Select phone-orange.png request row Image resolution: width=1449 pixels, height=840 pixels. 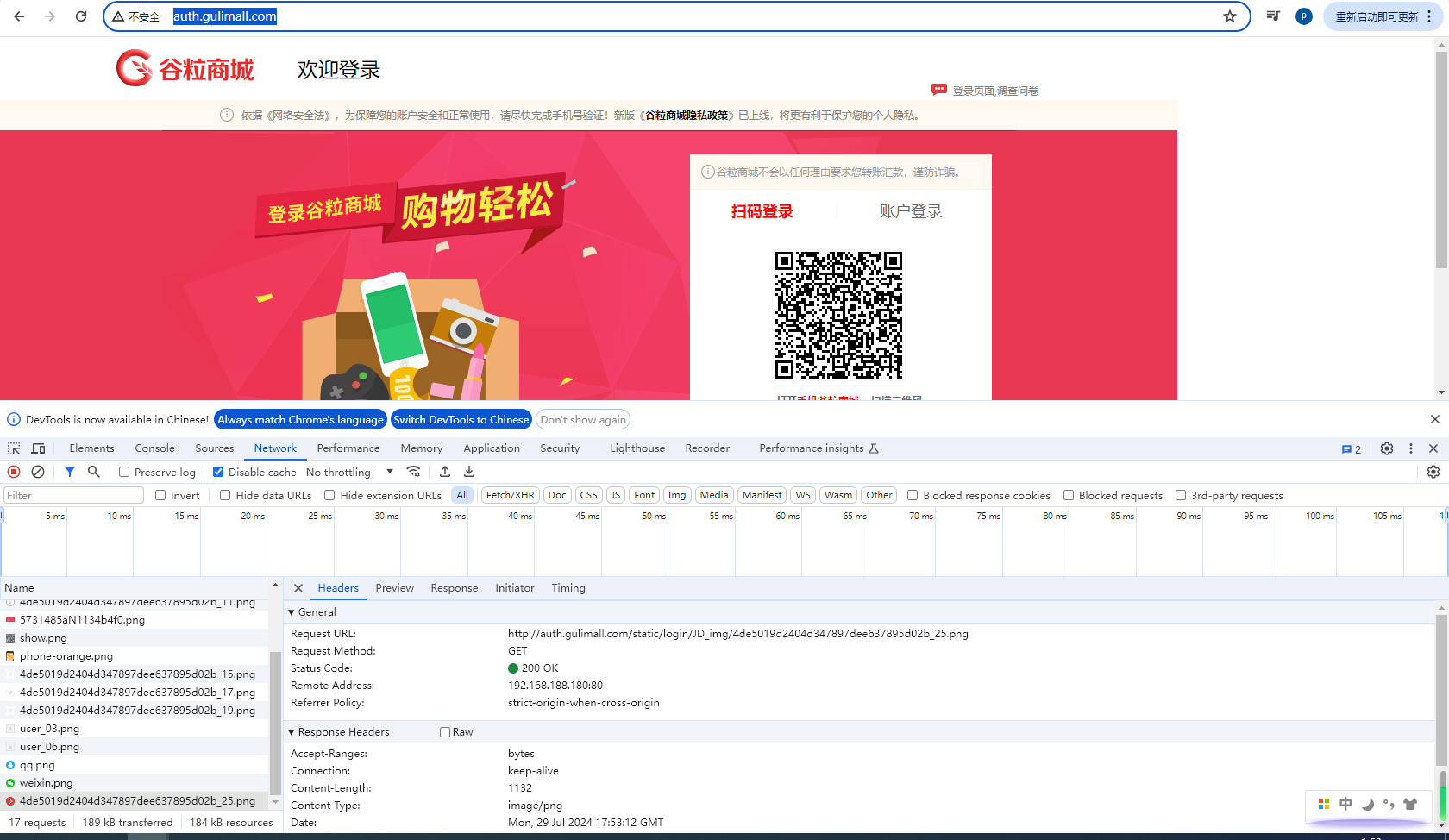coord(135,656)
